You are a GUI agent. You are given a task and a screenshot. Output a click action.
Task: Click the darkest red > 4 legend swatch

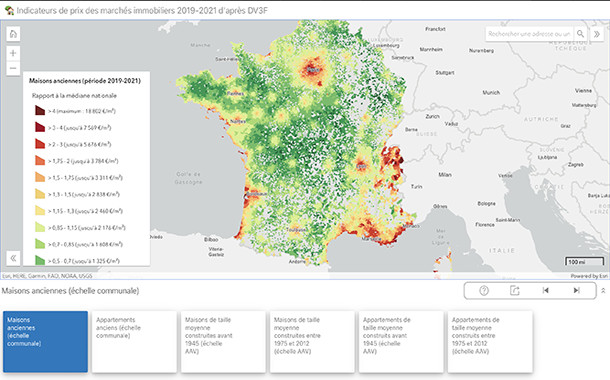[x=40, y=110]
